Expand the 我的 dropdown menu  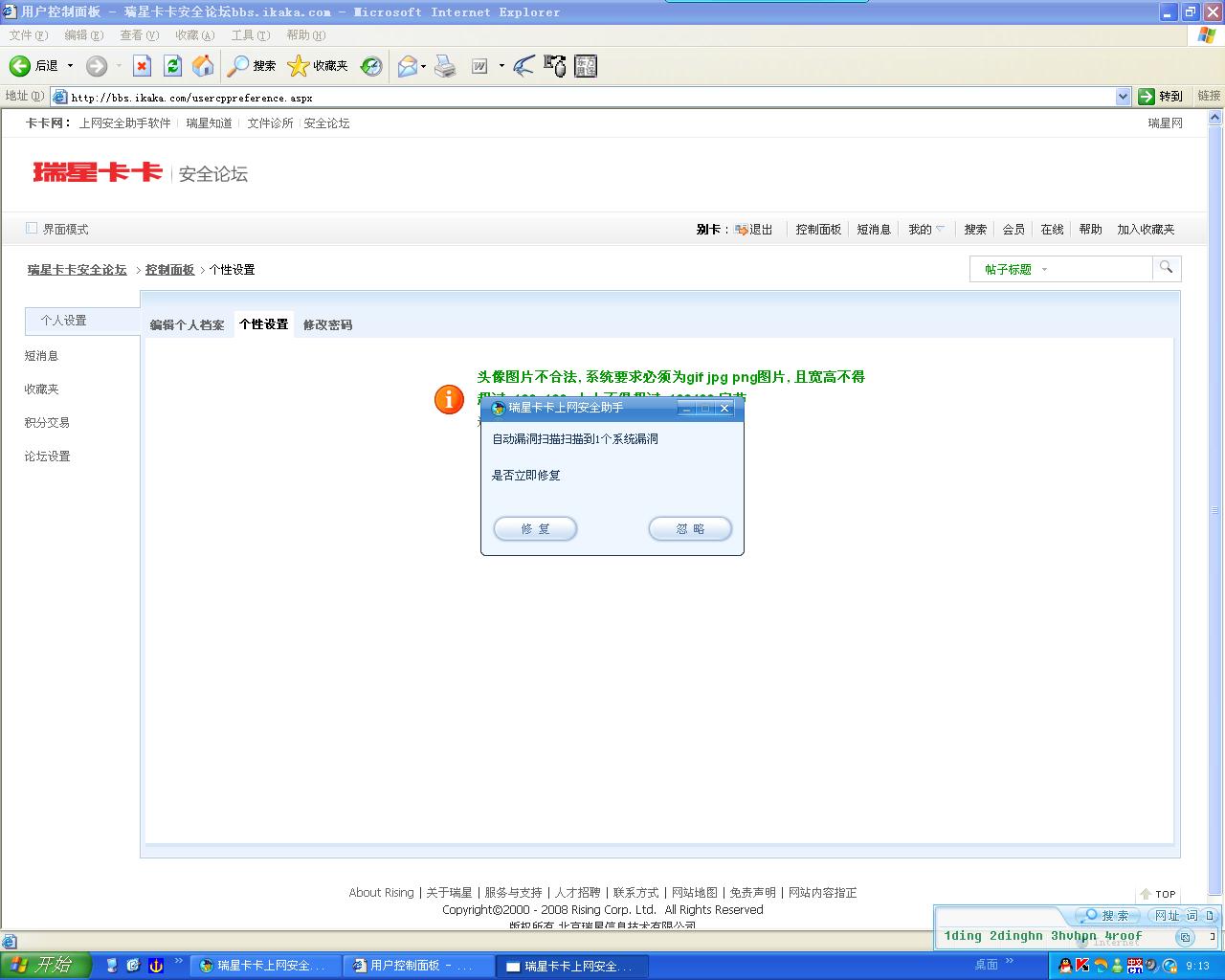(x=940, y=229)
